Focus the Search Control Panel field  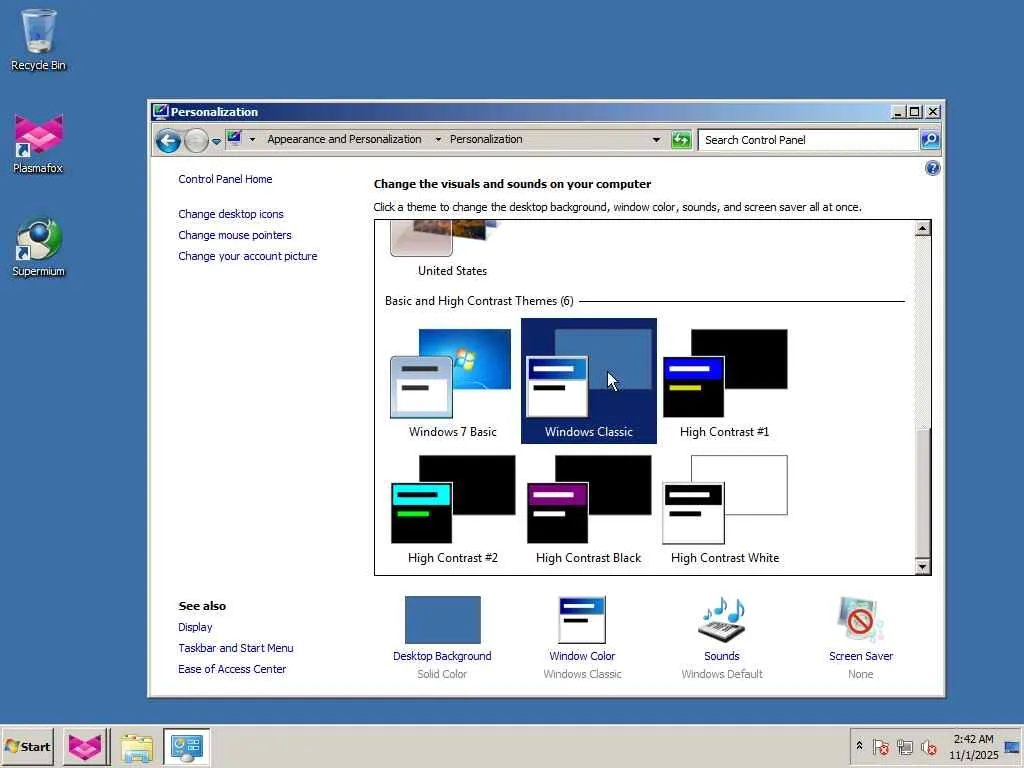(x=807, y=140)
